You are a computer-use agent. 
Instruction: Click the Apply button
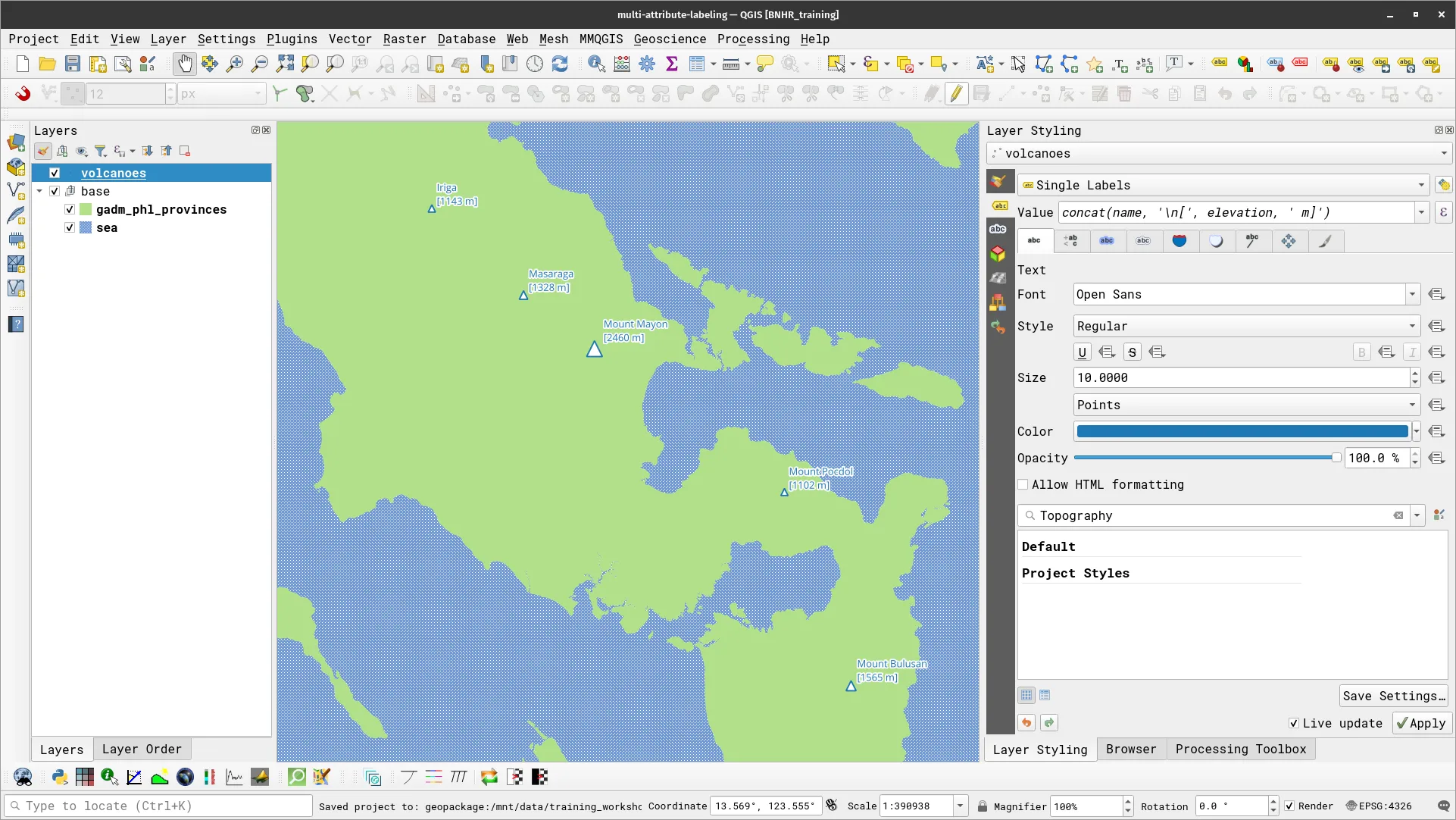[1421, 723]
